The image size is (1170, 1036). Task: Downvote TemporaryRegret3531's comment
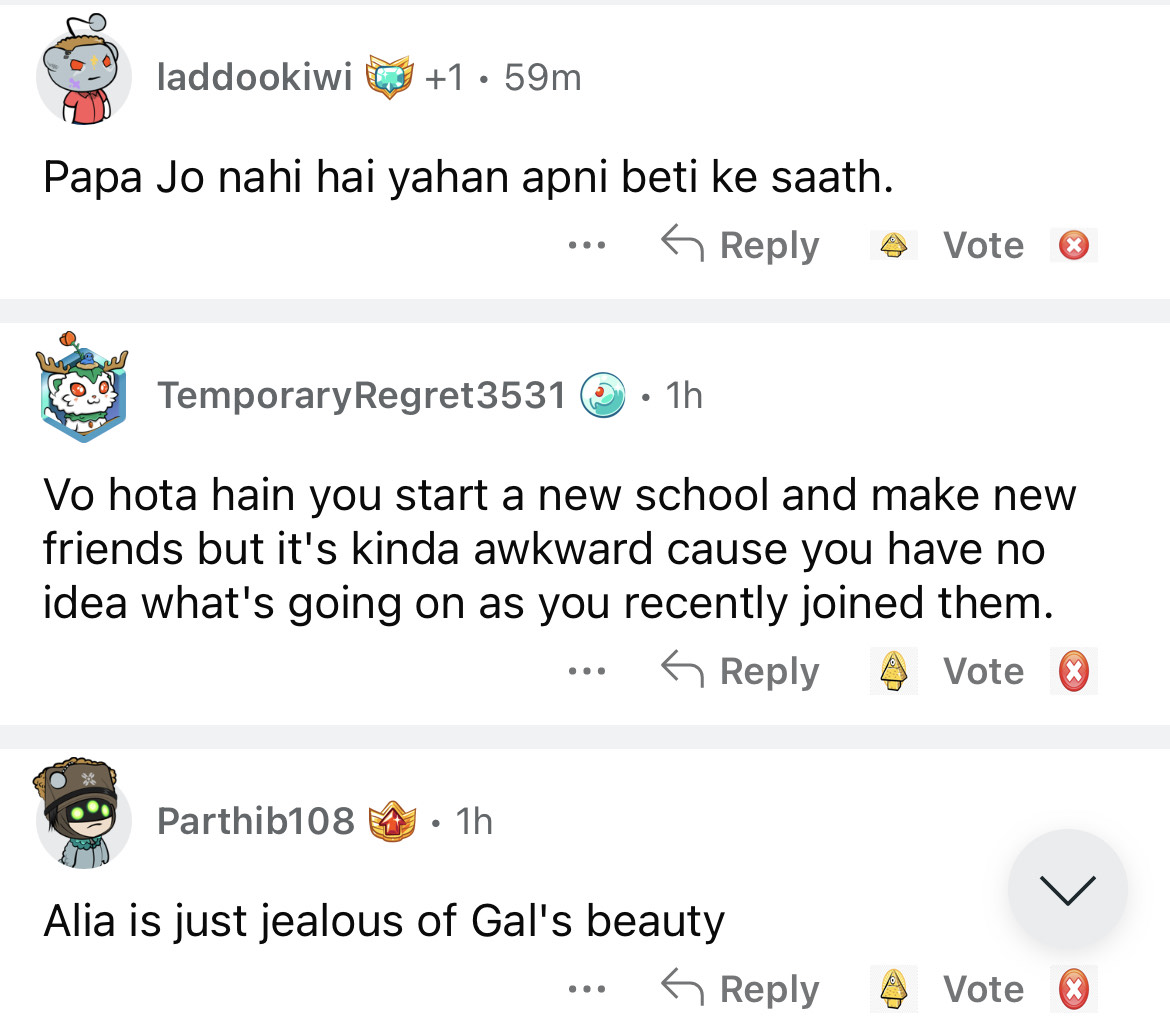[1074, 671]
